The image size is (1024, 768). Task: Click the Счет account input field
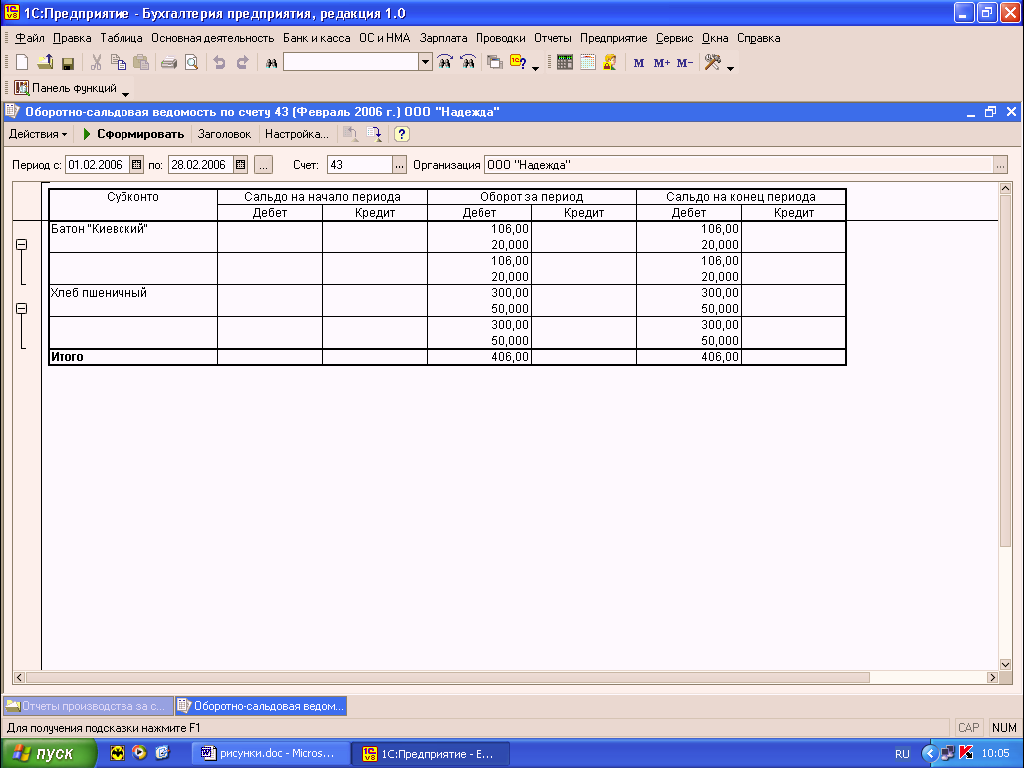click(x=359, y=165)
